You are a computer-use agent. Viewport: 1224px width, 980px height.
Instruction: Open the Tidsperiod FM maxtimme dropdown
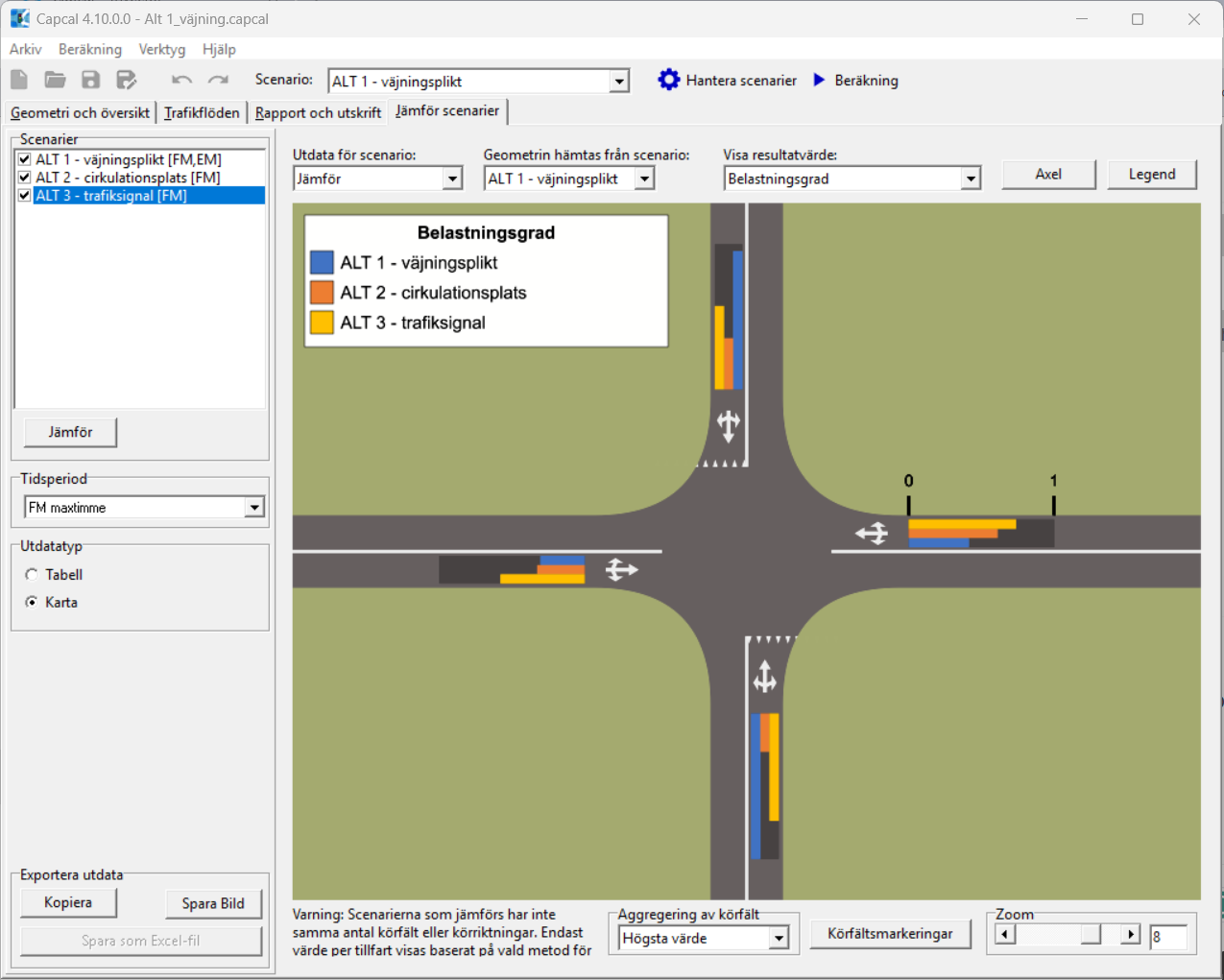[253, 507]
